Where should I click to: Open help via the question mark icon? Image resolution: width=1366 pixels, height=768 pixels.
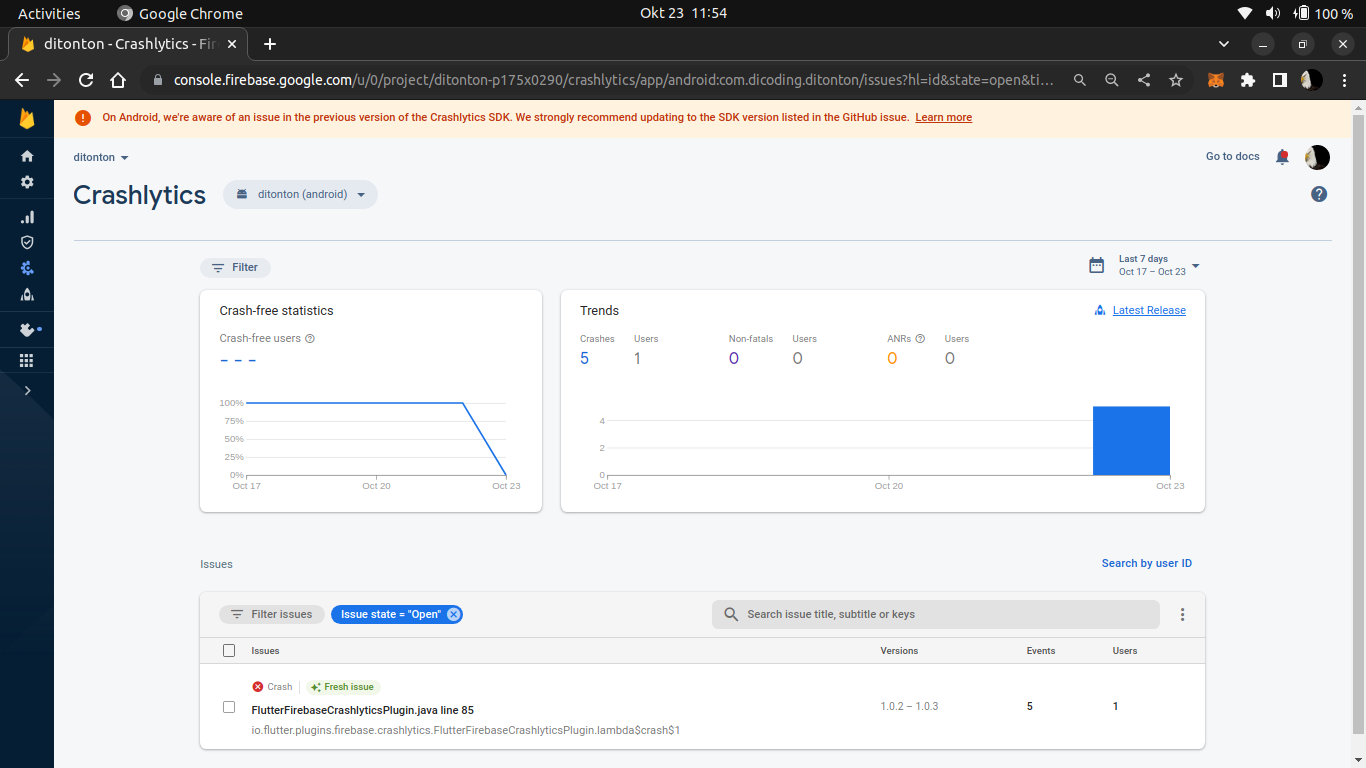(1319, 193)
